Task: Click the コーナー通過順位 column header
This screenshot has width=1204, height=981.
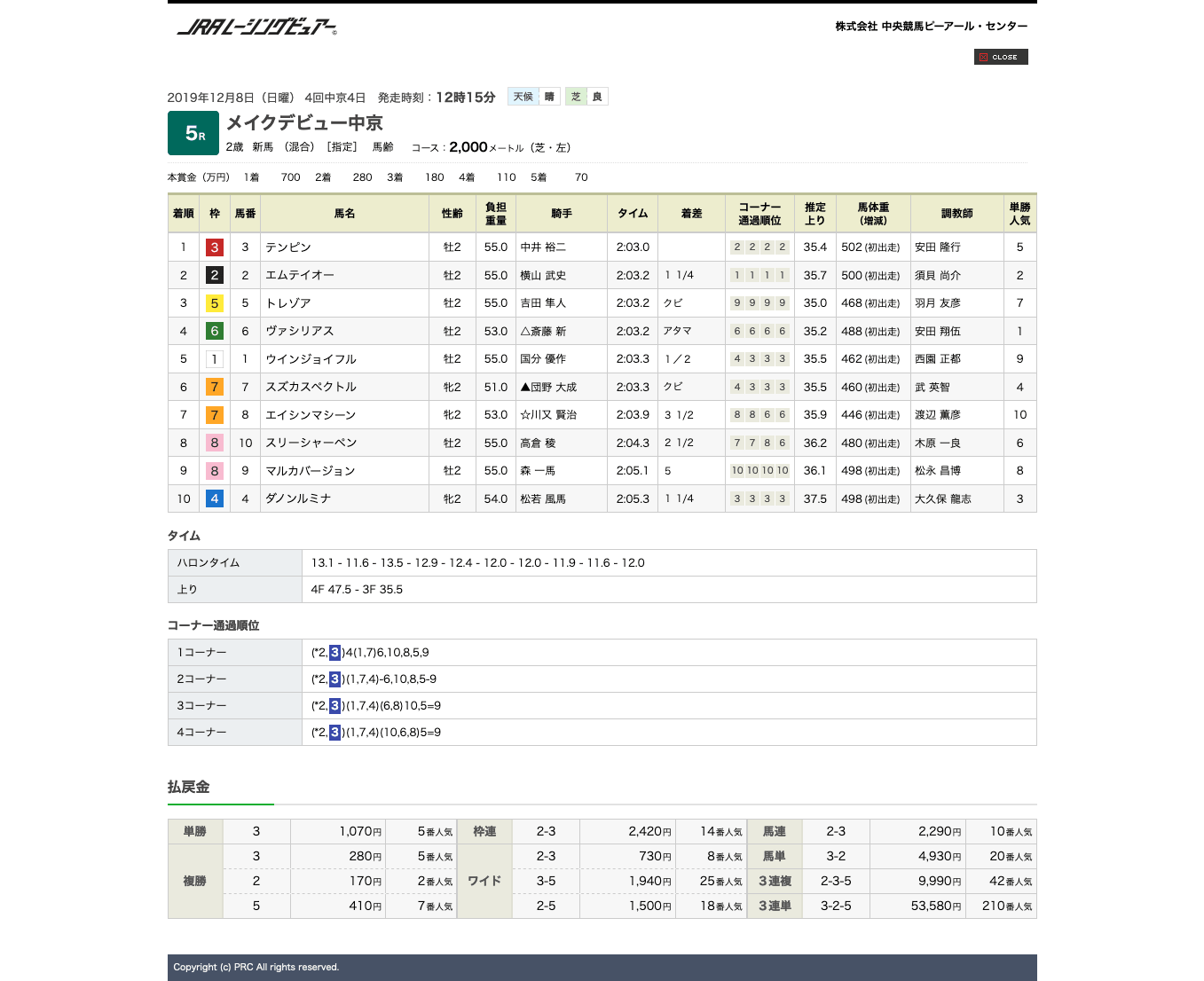Action: click(x=760, y=214)
